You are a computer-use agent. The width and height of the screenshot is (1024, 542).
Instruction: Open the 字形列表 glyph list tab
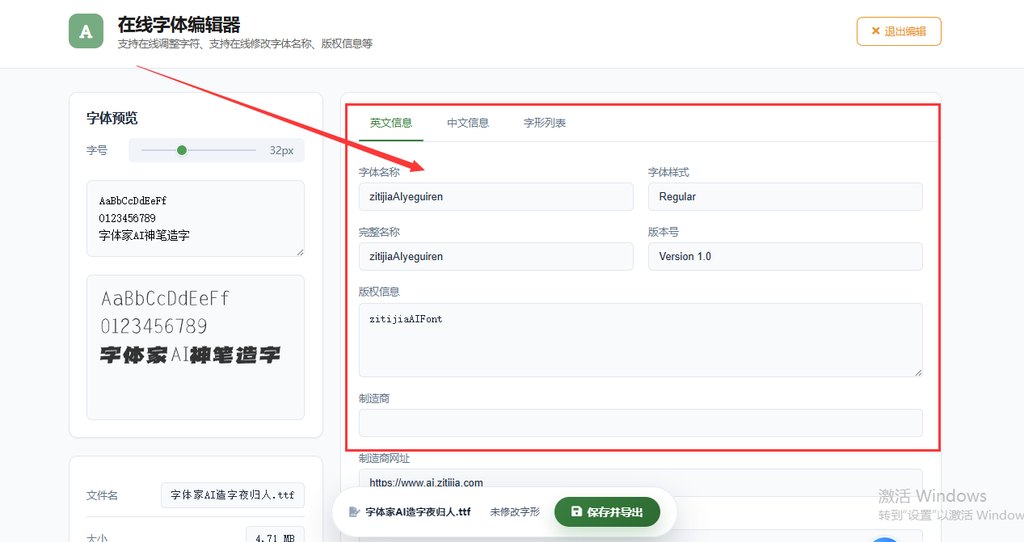[544, 123]
